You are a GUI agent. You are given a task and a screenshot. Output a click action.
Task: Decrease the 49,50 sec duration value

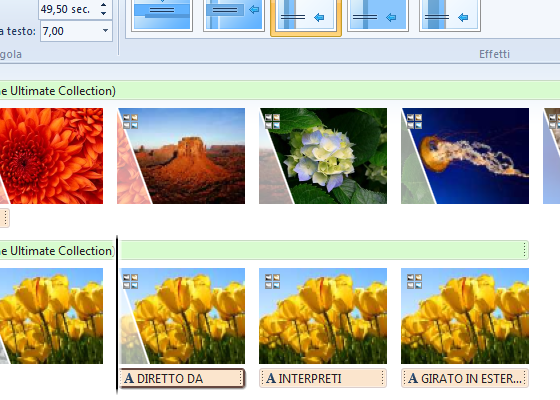(103, 13)
